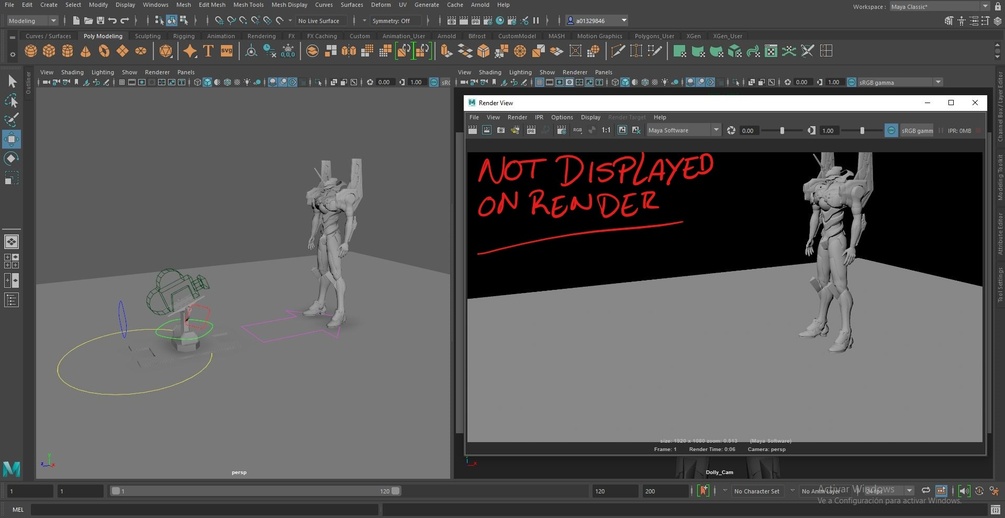
Task: Open the No Anim Layer dropdown
Action: click(x=824, y=491)
